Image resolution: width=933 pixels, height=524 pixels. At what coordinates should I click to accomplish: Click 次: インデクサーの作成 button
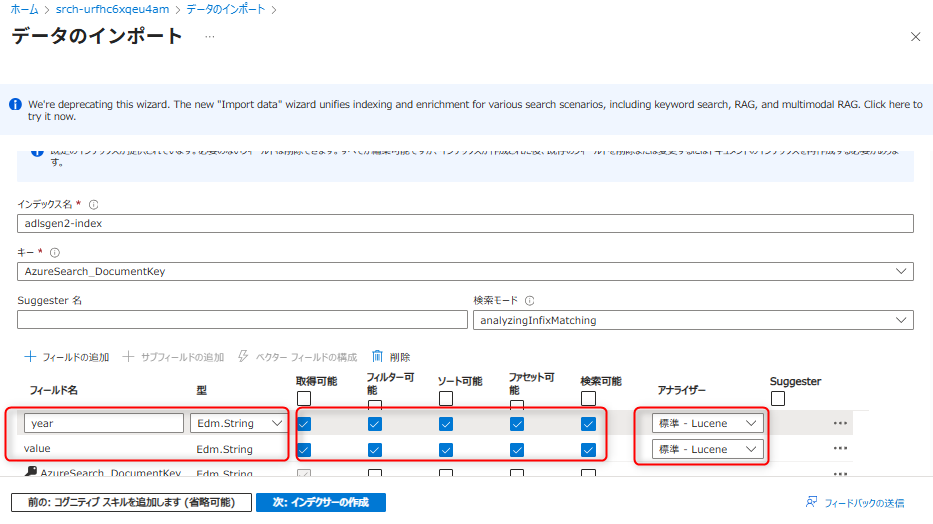pyautogui.click(x=321, y=503)
